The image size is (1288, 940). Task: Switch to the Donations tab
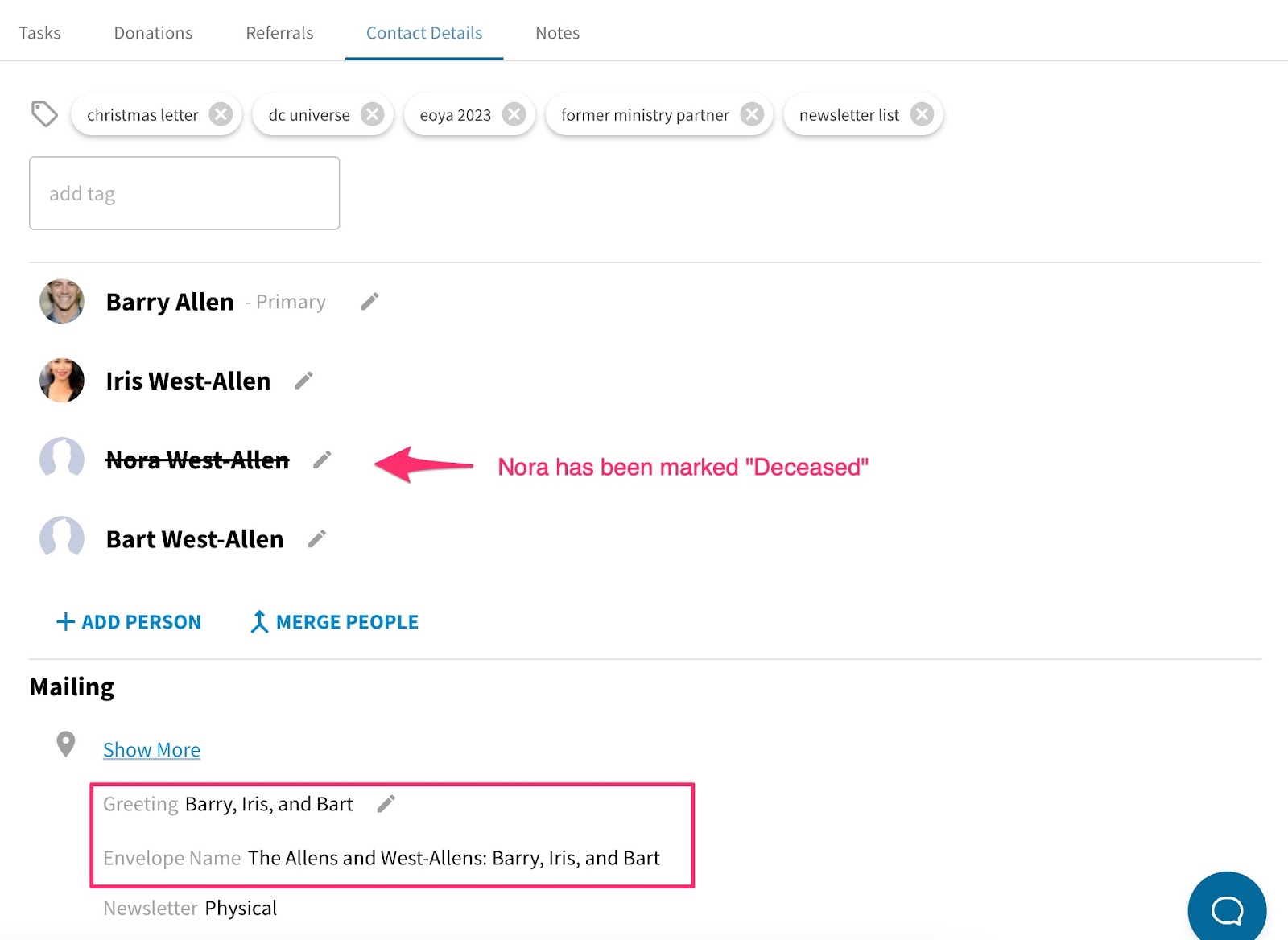coord(153,33)
